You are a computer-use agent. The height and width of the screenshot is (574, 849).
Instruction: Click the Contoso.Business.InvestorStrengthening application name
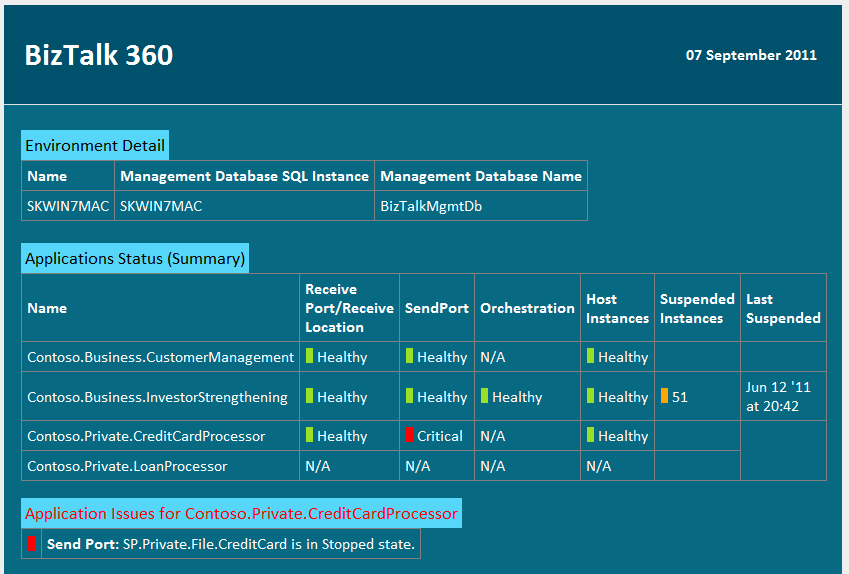(157, 397)
